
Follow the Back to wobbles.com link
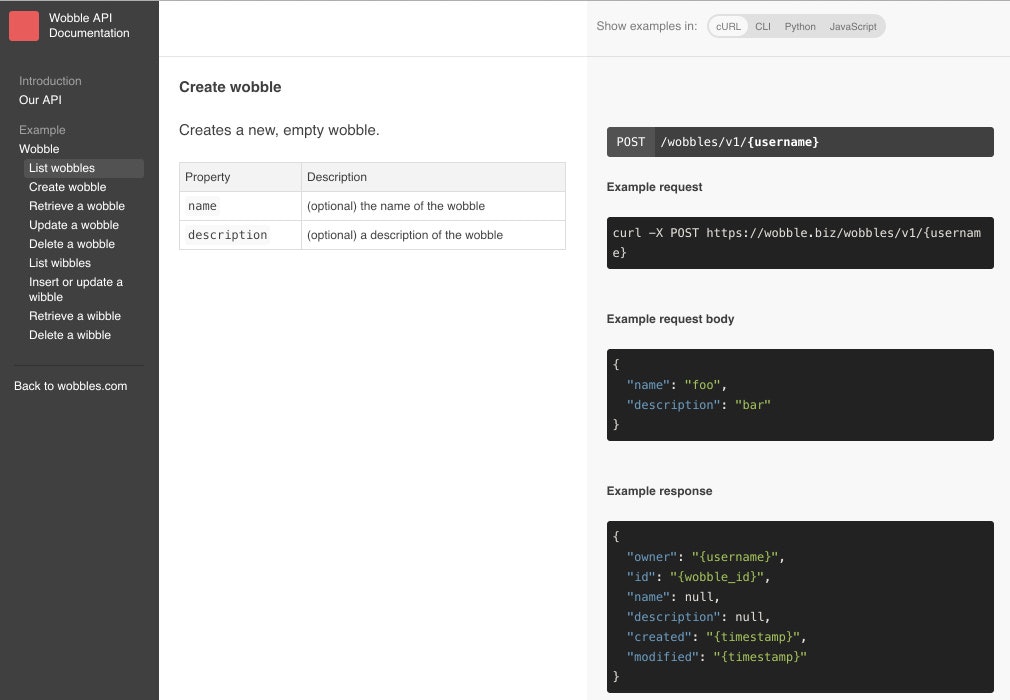tap(71, 386)
